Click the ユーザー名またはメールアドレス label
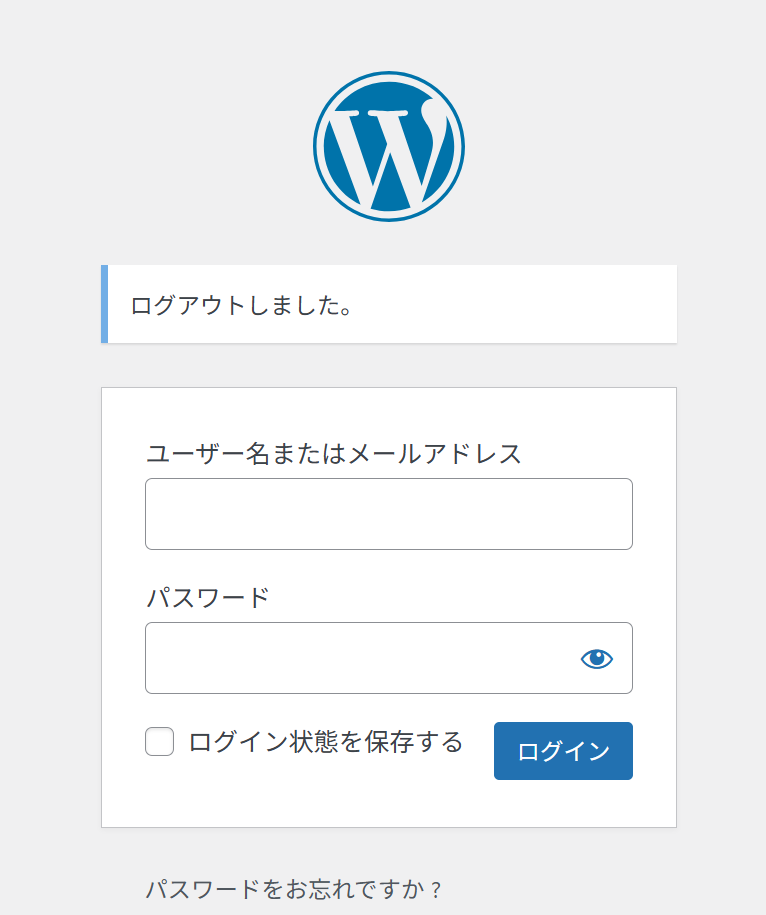The height and width of the screenshot is (915, 766). [x=334, y=453]
